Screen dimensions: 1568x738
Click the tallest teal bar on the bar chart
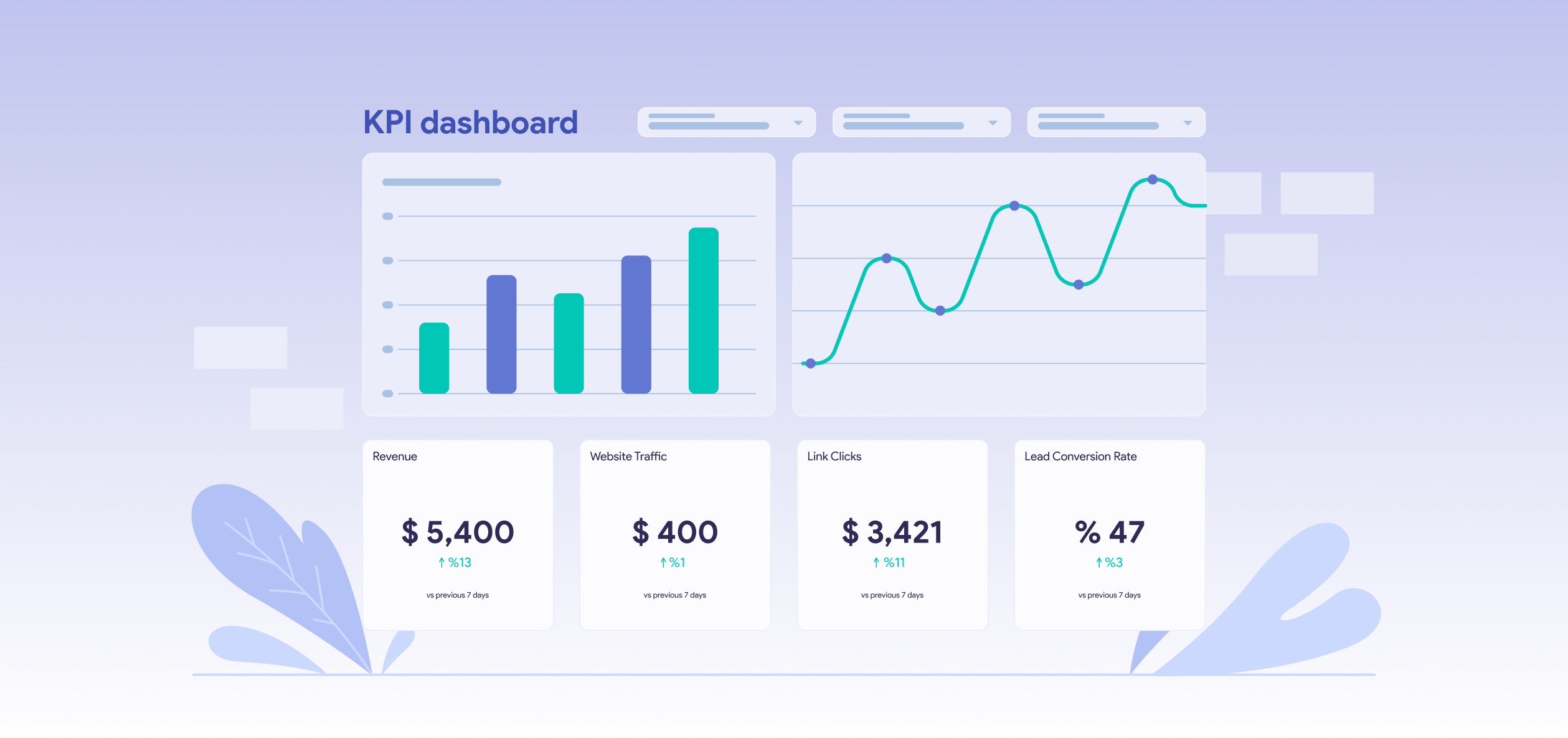[x=702, y=308]
